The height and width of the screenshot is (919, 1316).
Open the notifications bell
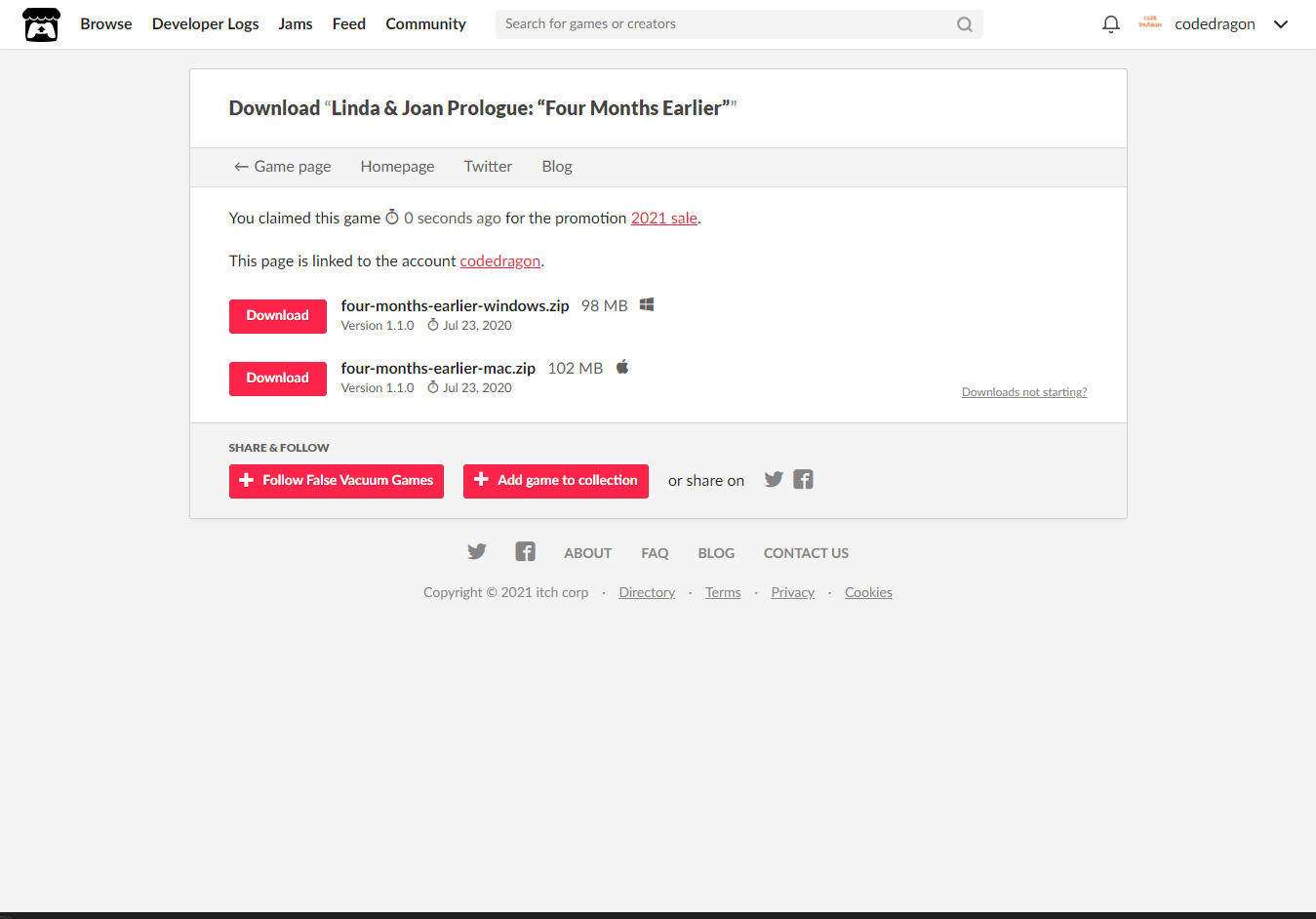[1110, 24]
